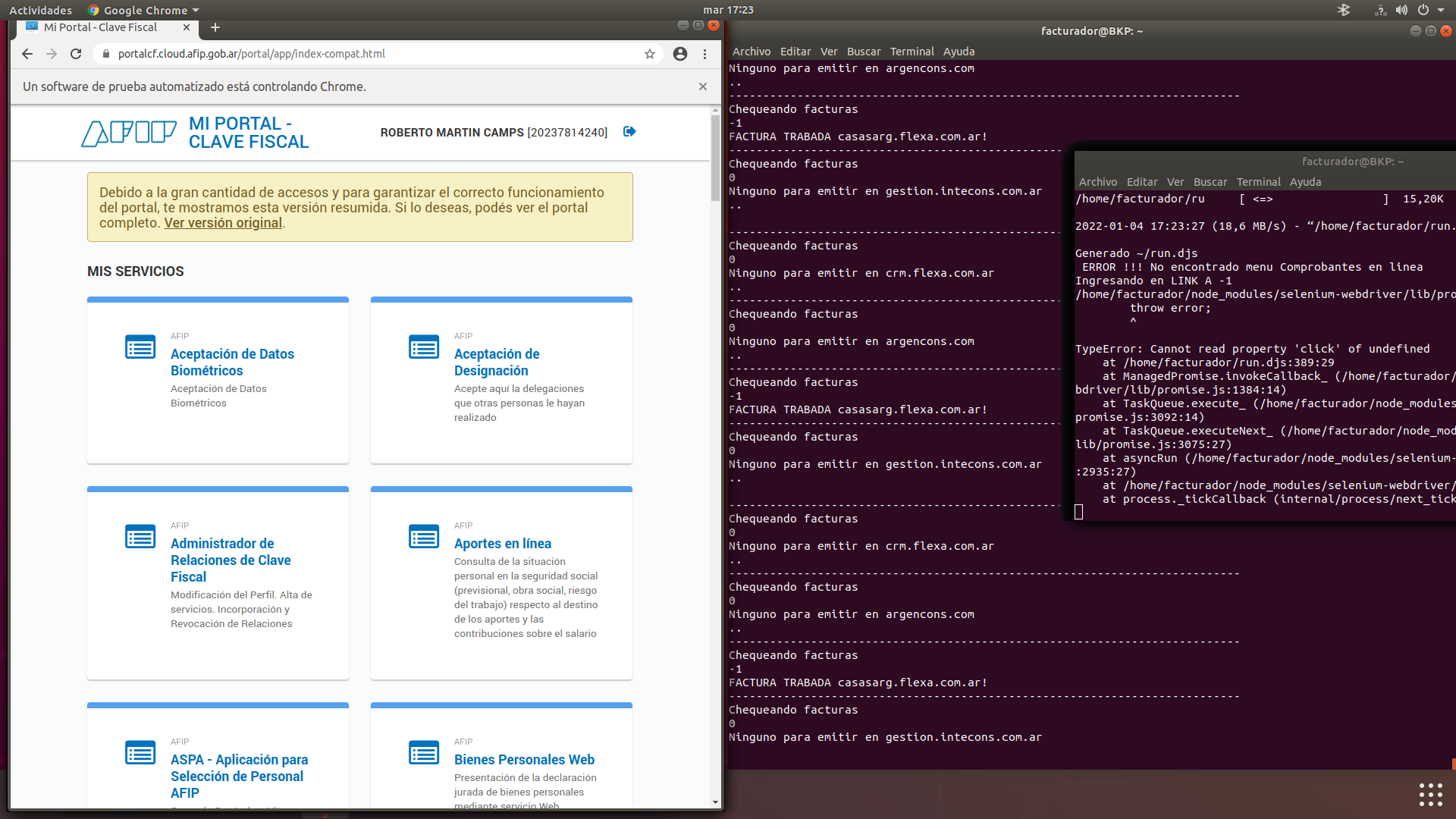Click the Ver versión original link

tap(223, 223)
